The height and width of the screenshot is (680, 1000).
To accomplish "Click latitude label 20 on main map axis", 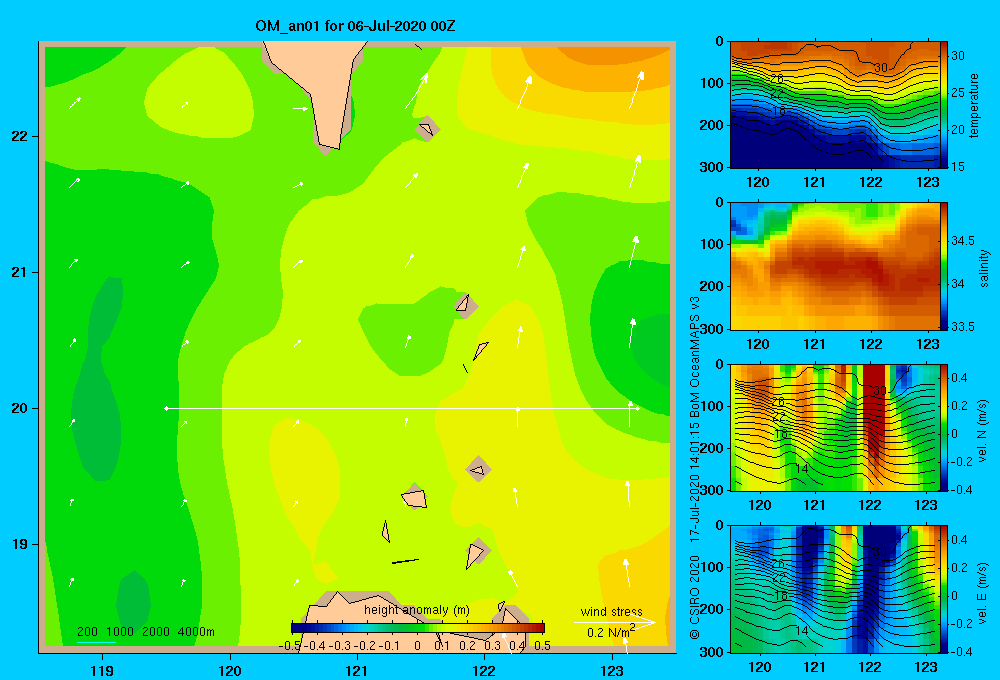I will (20, 408).
